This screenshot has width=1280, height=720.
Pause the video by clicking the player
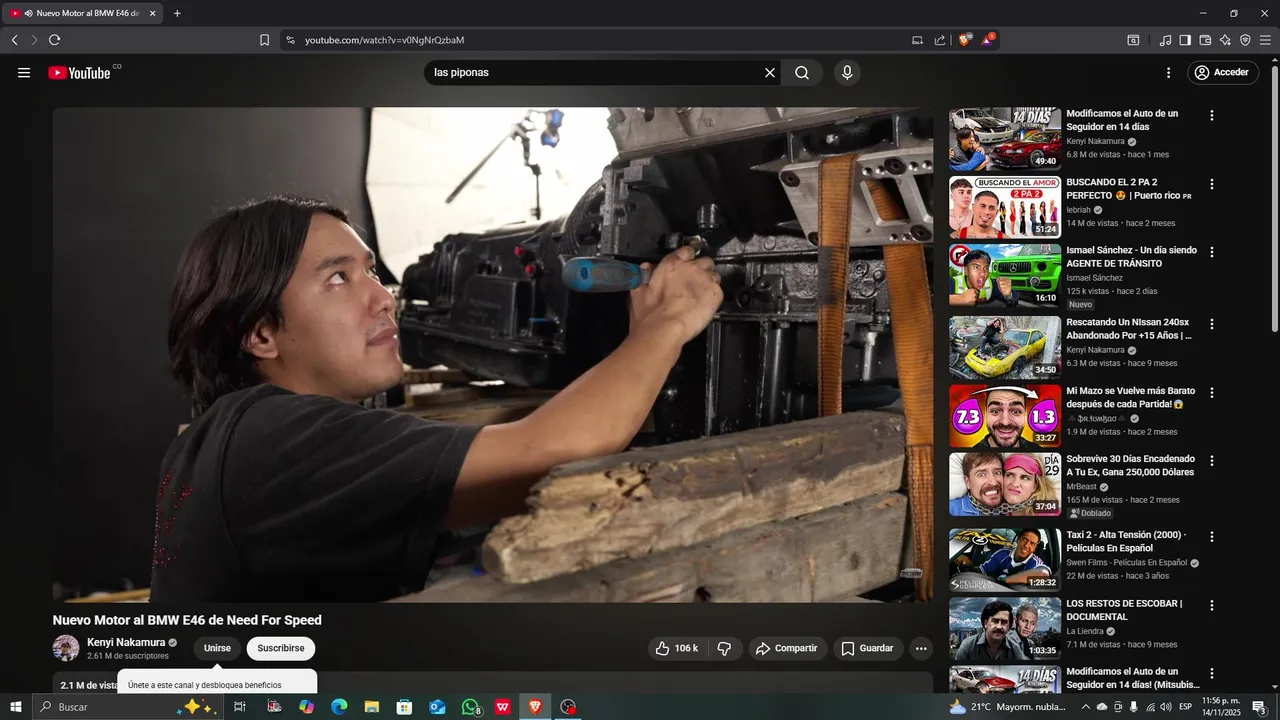click(x=492, y=354)
